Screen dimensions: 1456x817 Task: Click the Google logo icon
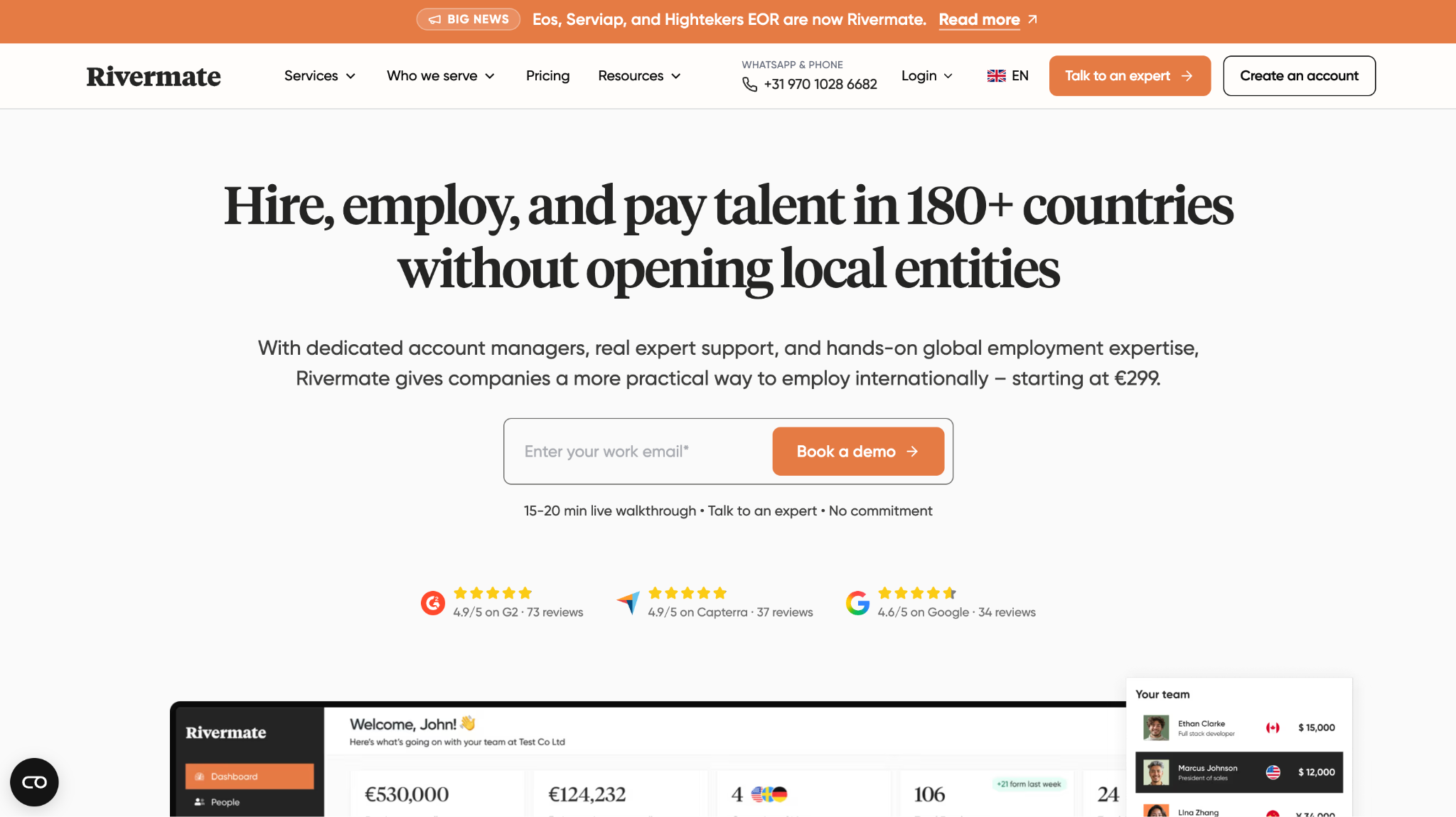[857, 603]
